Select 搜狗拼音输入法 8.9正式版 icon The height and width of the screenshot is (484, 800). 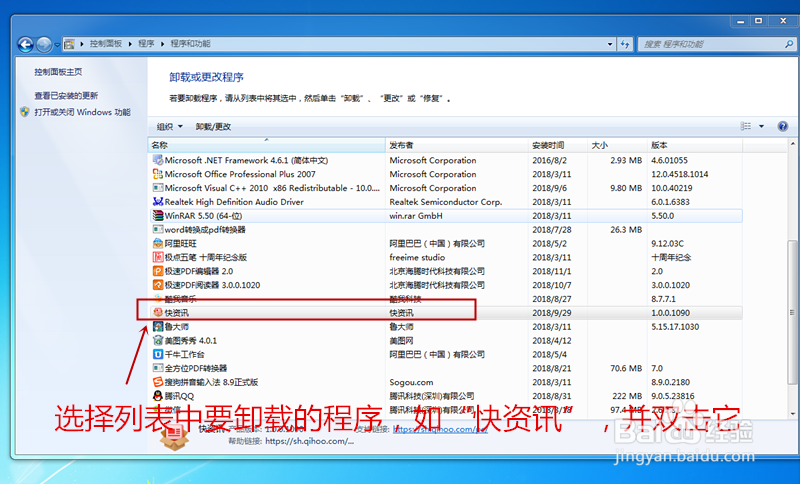tap(158, 381)
